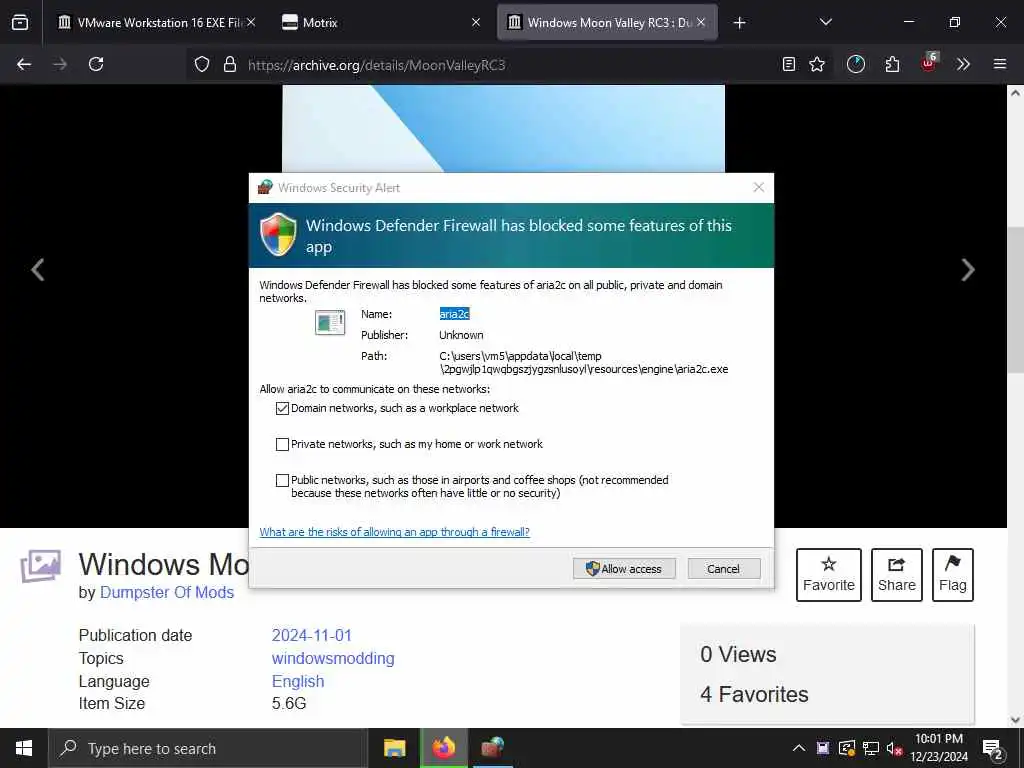
Task: Switch to the Motrix tab
Action: [x=379, y=22]
